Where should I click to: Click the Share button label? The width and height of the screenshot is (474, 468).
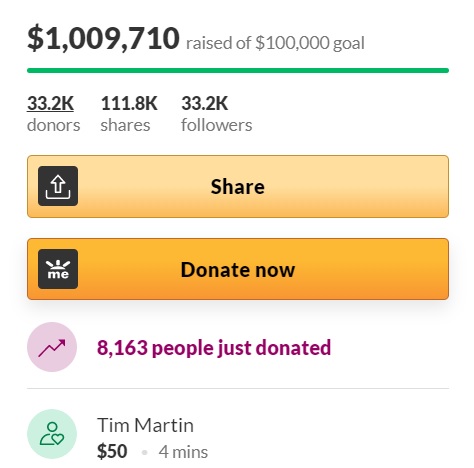238,186
